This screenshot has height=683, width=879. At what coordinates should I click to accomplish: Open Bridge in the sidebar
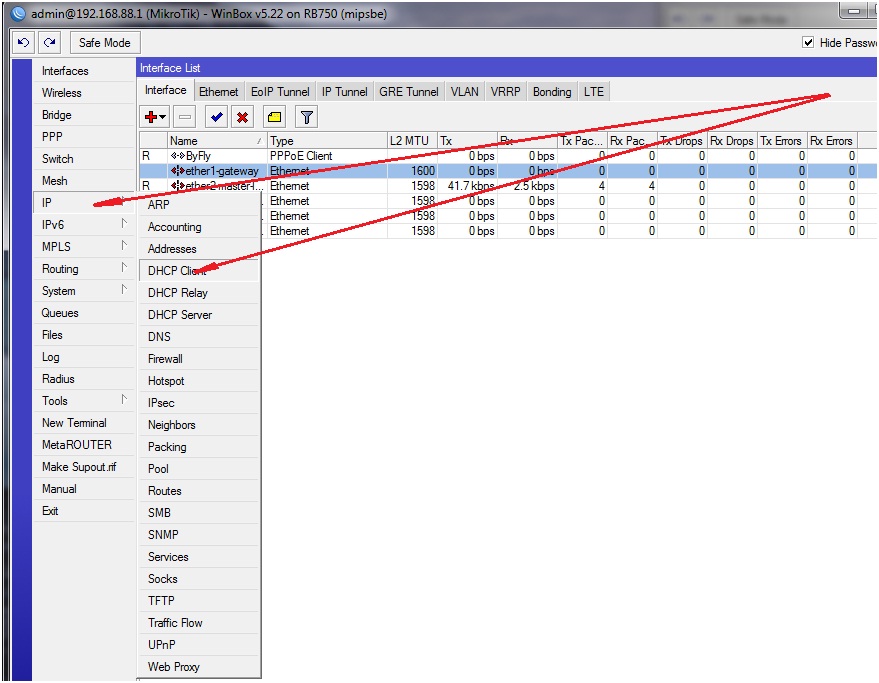84,114
